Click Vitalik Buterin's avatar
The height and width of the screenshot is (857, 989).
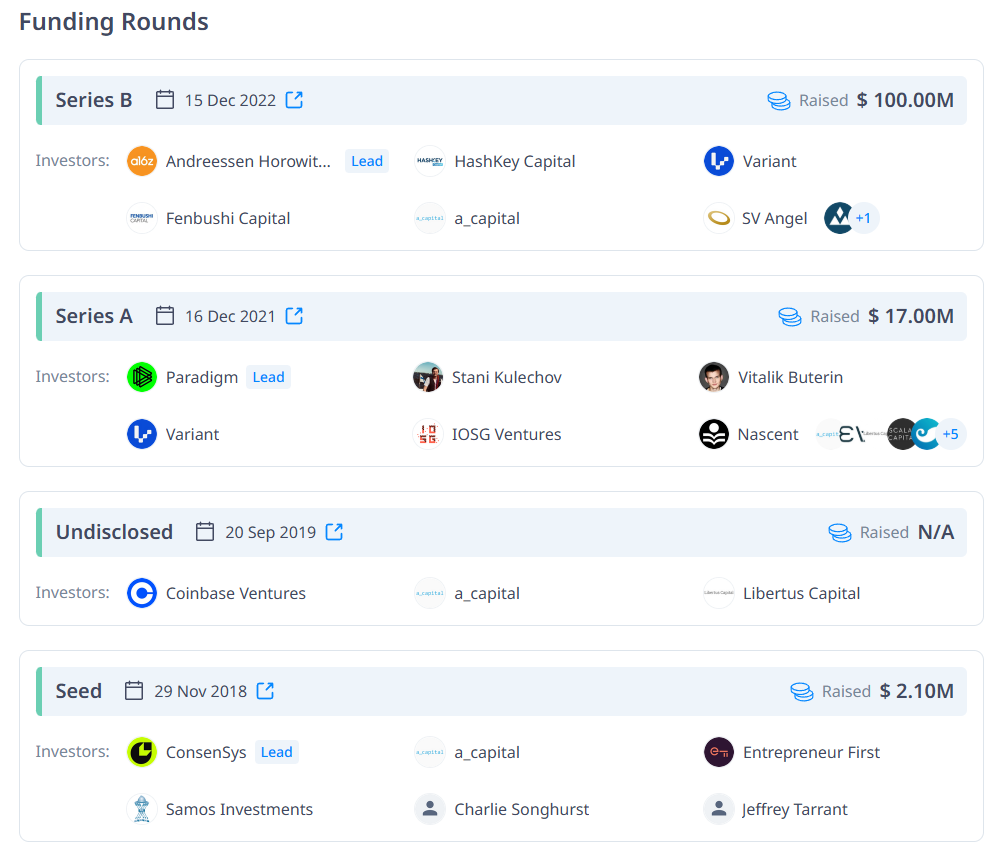point(714,377)
